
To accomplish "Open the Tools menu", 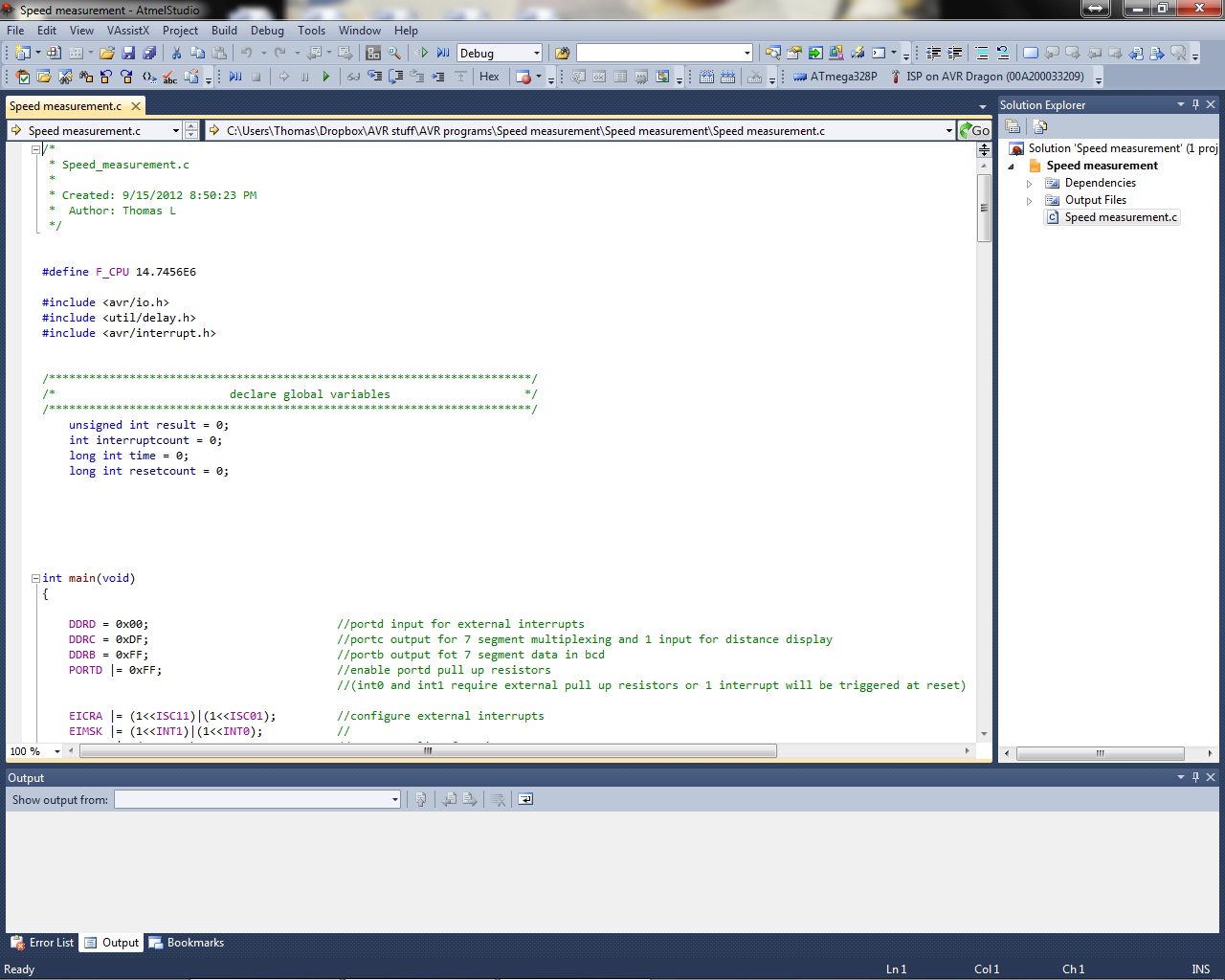I will pos(311,30).
